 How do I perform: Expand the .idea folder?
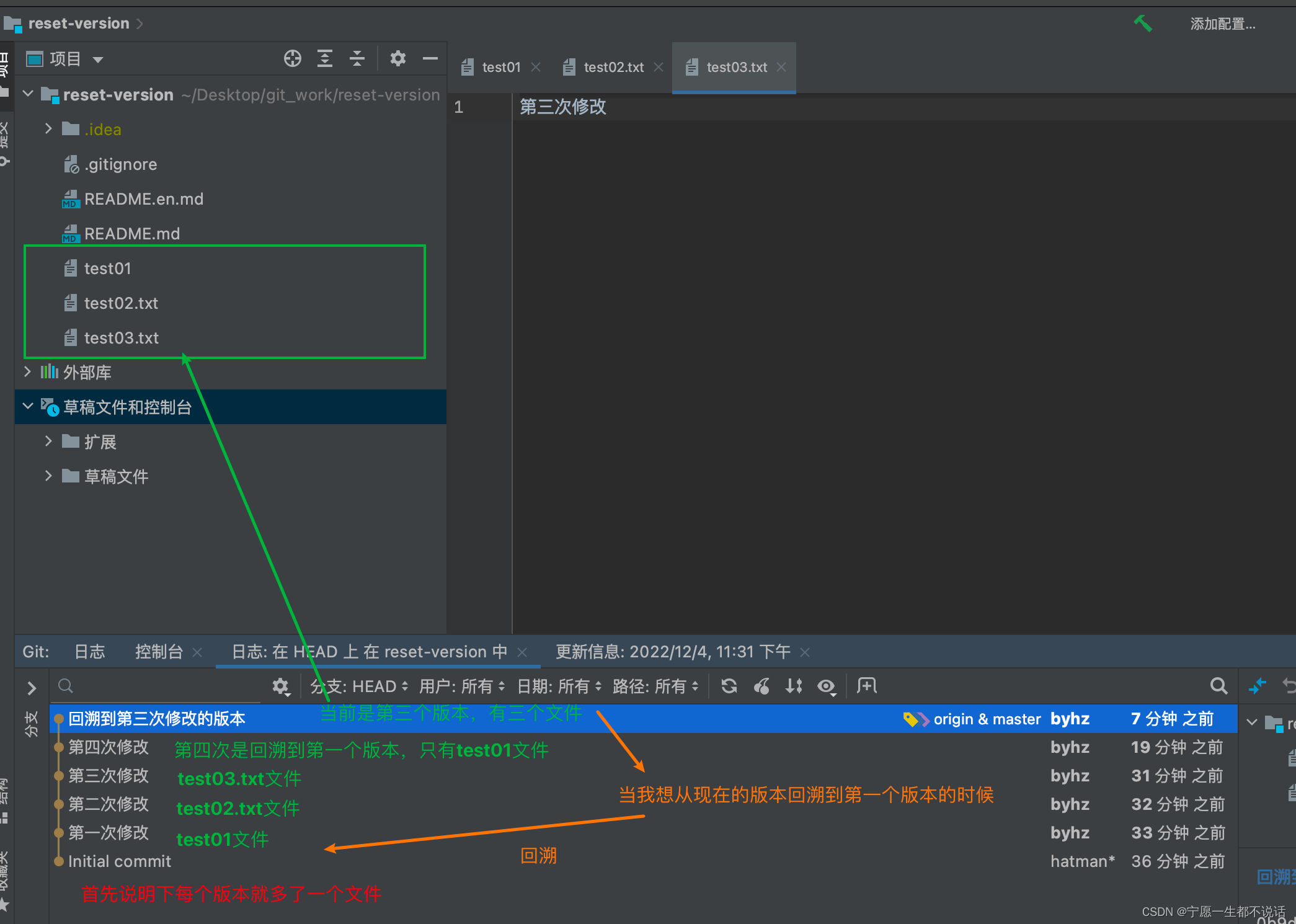(x=48, y=129)
